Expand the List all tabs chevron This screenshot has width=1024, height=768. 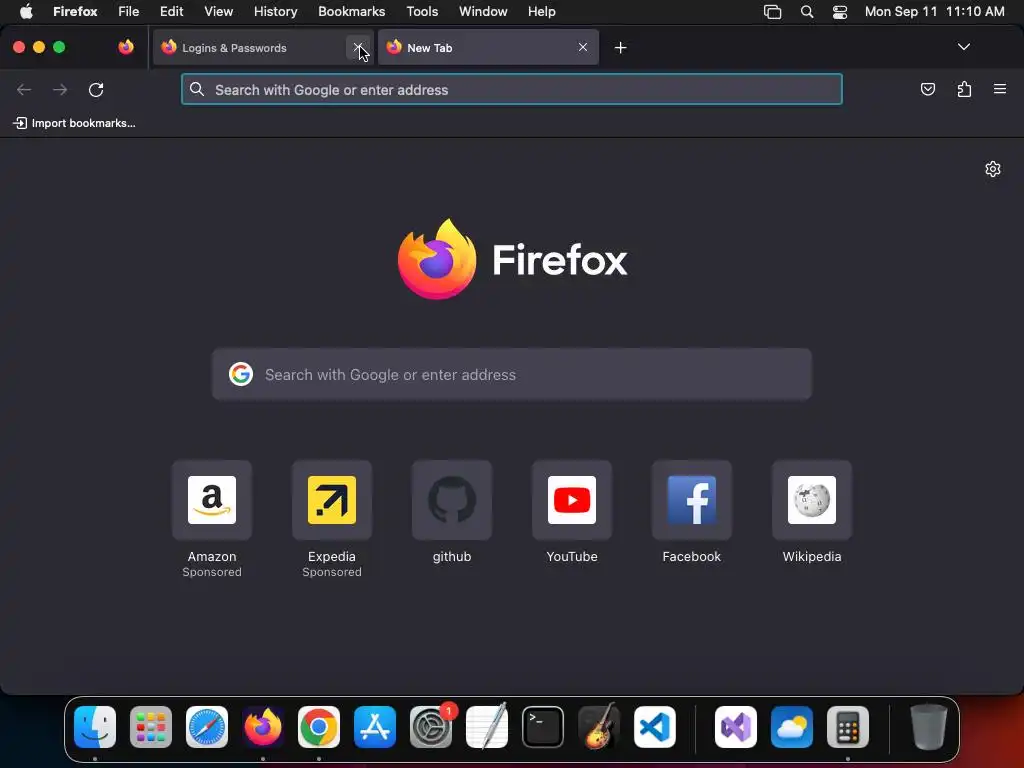click(963, 47)
